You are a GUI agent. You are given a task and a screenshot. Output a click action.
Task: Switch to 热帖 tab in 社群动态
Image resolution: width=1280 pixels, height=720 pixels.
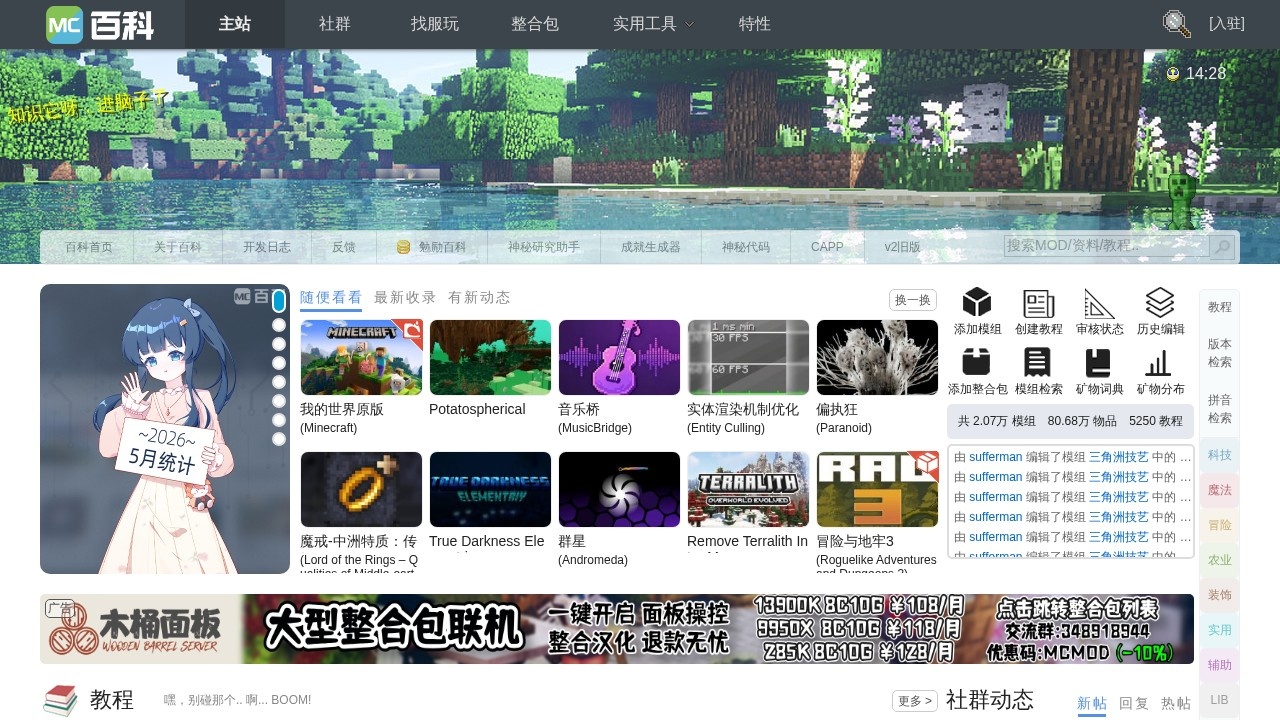click(x=1176, y=704)
